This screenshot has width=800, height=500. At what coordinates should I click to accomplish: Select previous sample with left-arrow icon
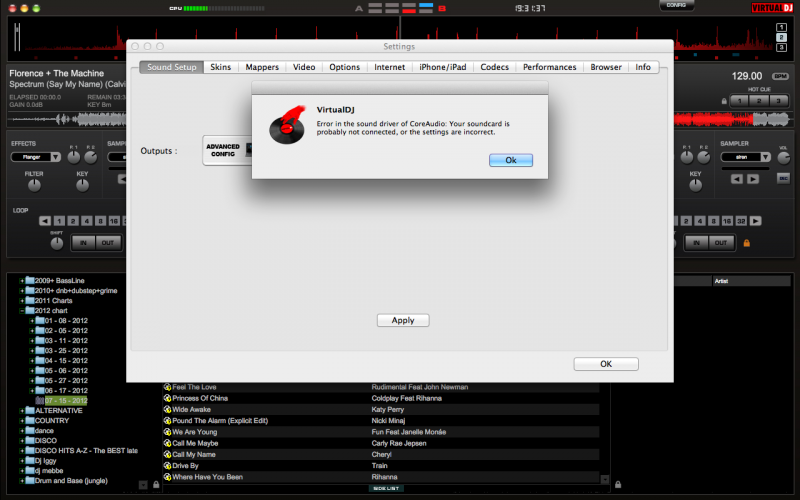(737, 179)
